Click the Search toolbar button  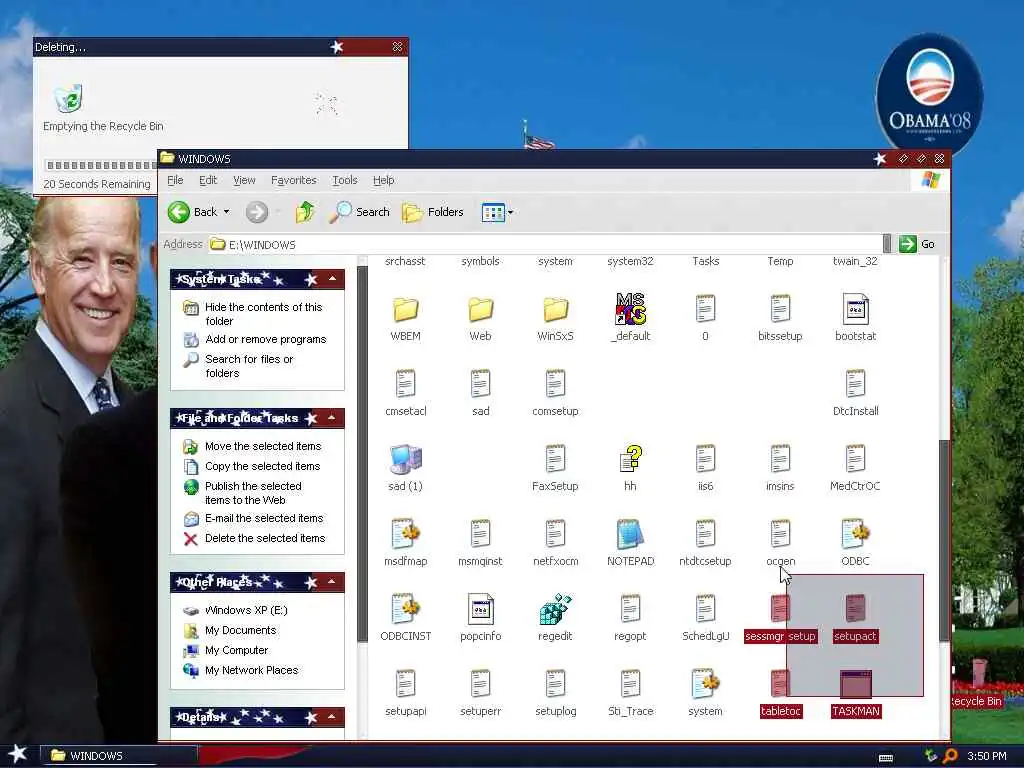(359, 212)
